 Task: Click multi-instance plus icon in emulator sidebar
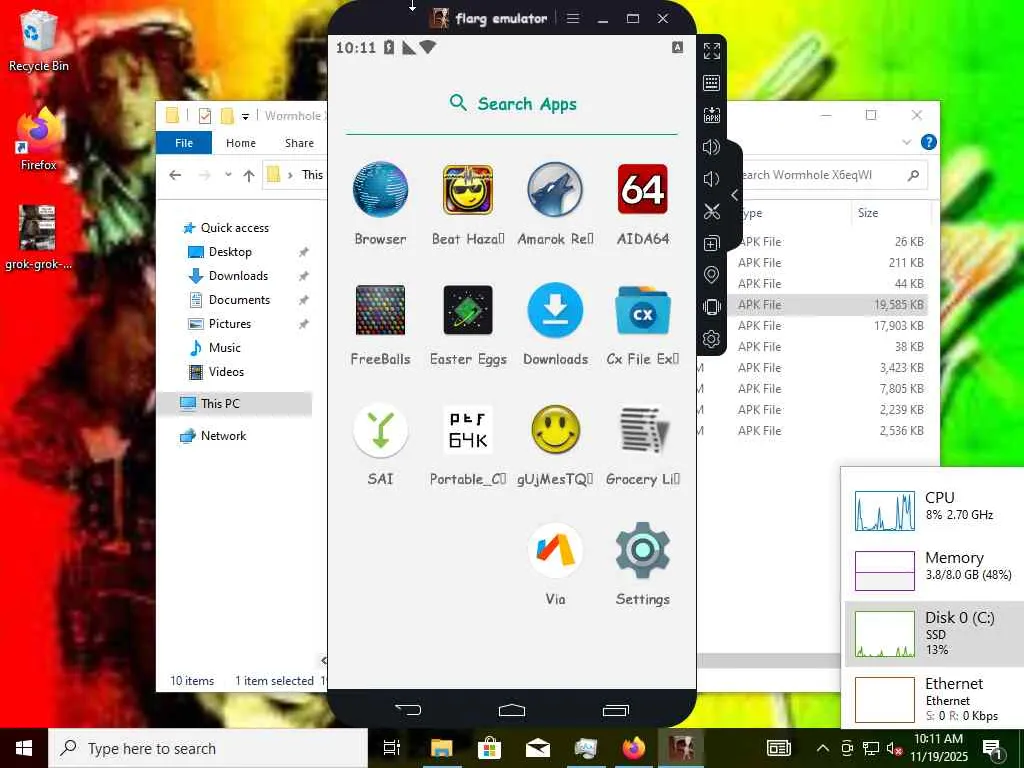pos(711,244)
